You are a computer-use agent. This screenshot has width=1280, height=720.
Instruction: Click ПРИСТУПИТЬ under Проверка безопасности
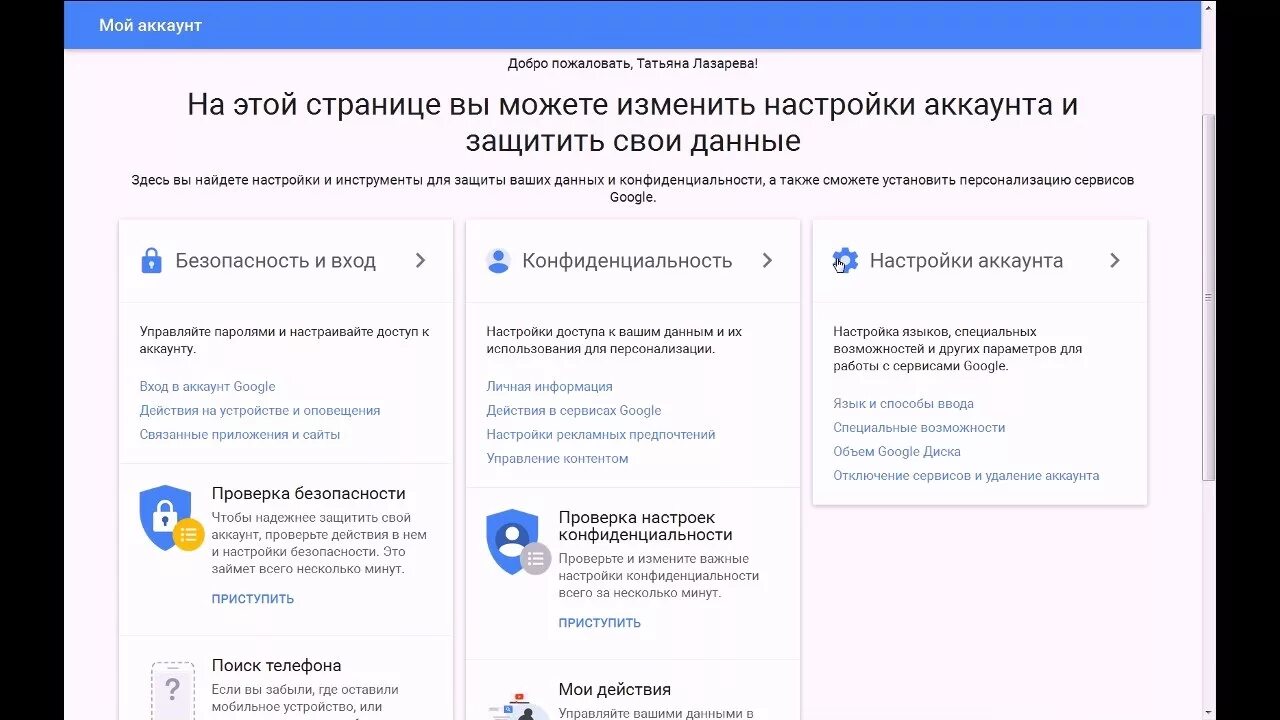click(x=253, y=599)
